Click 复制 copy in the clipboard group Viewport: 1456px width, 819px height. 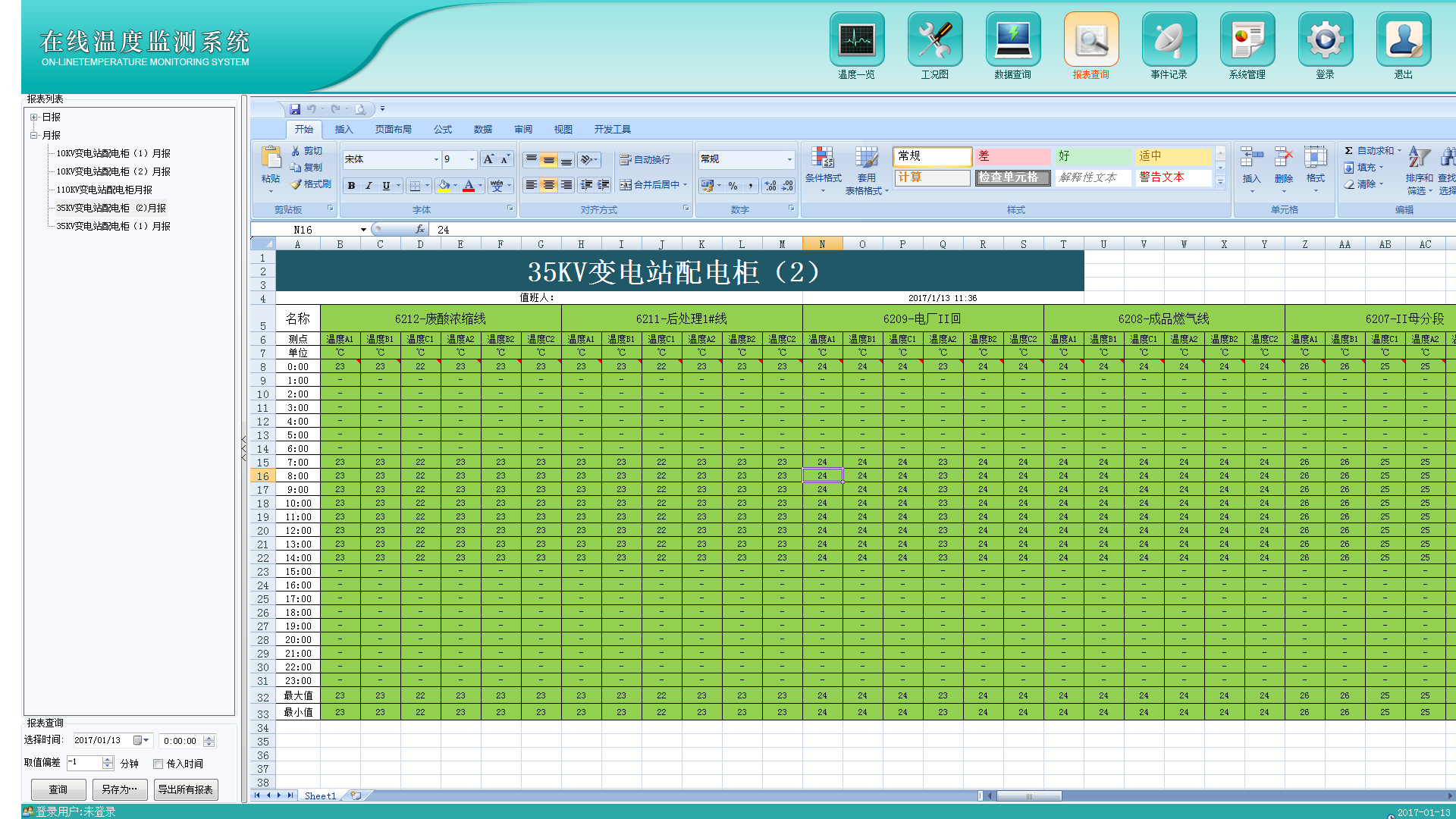(x=307, y=168)
